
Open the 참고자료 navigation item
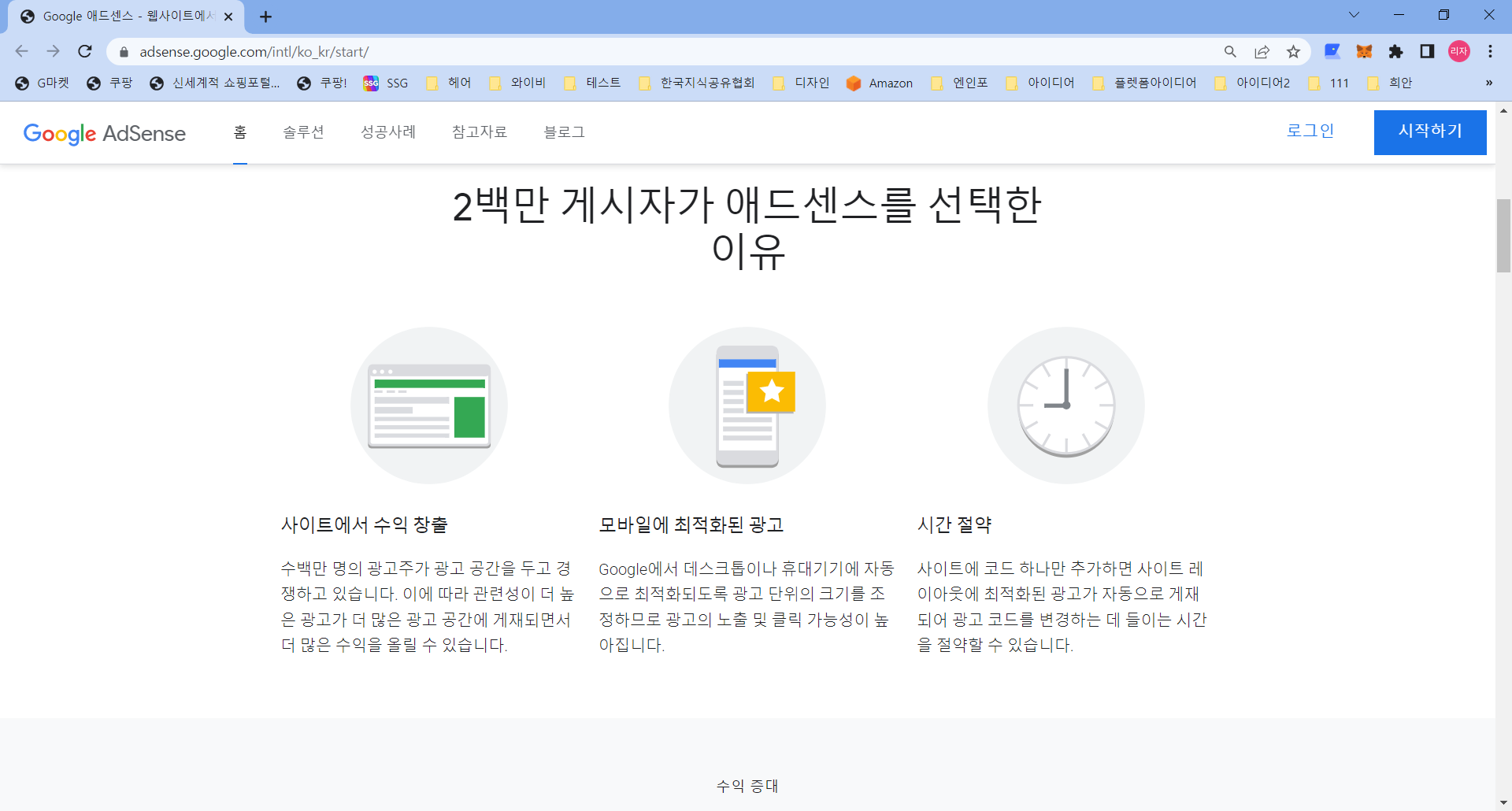480,131
